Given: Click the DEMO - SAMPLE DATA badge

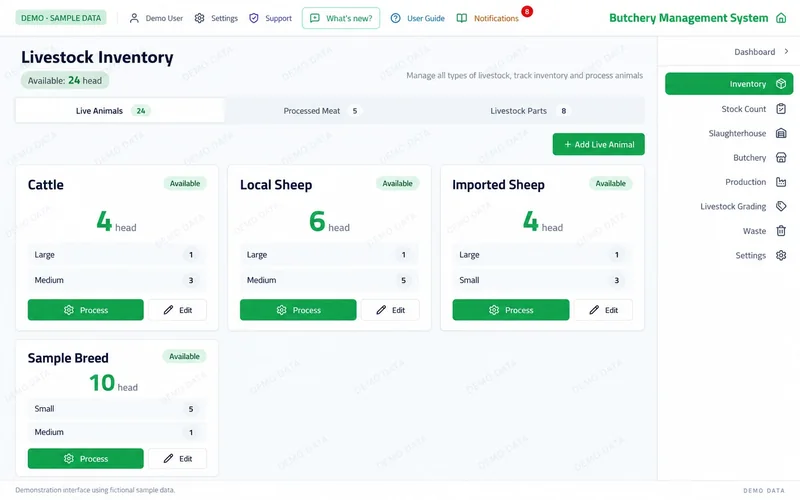Looking at the screenshot, I should click(x=61, y=18).
